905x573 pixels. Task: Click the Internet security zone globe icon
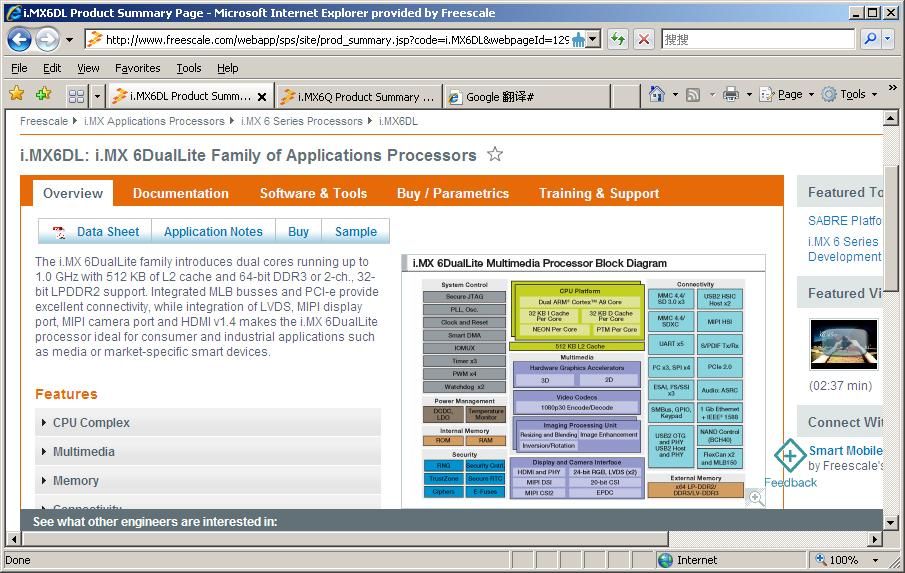(665, 560)
